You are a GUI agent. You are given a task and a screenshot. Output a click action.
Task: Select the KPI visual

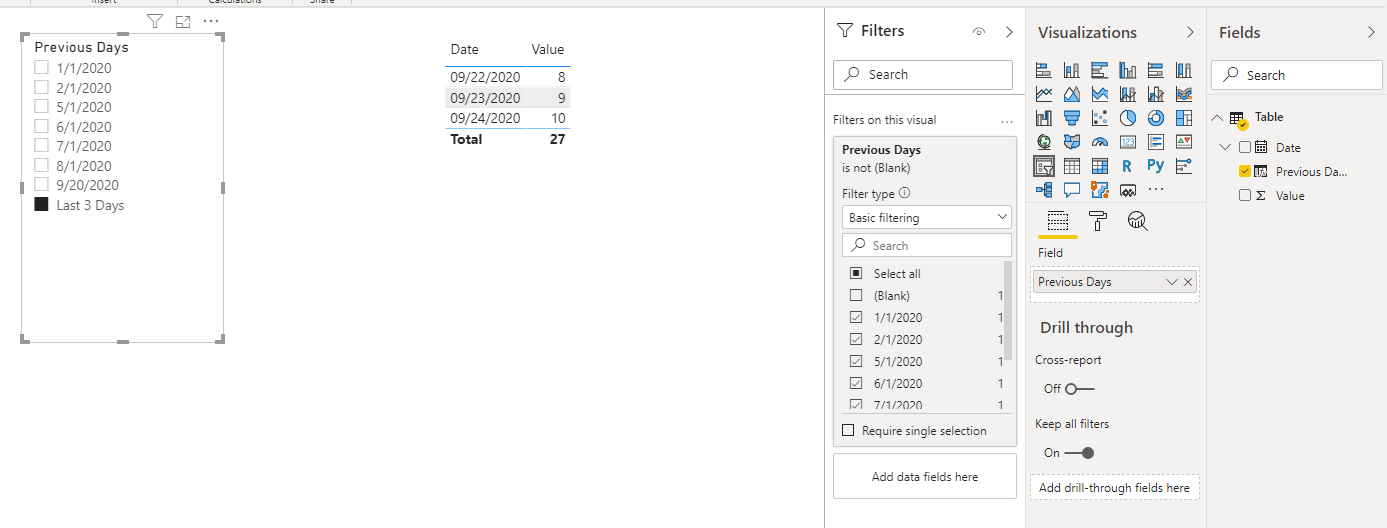(1184, 142)
